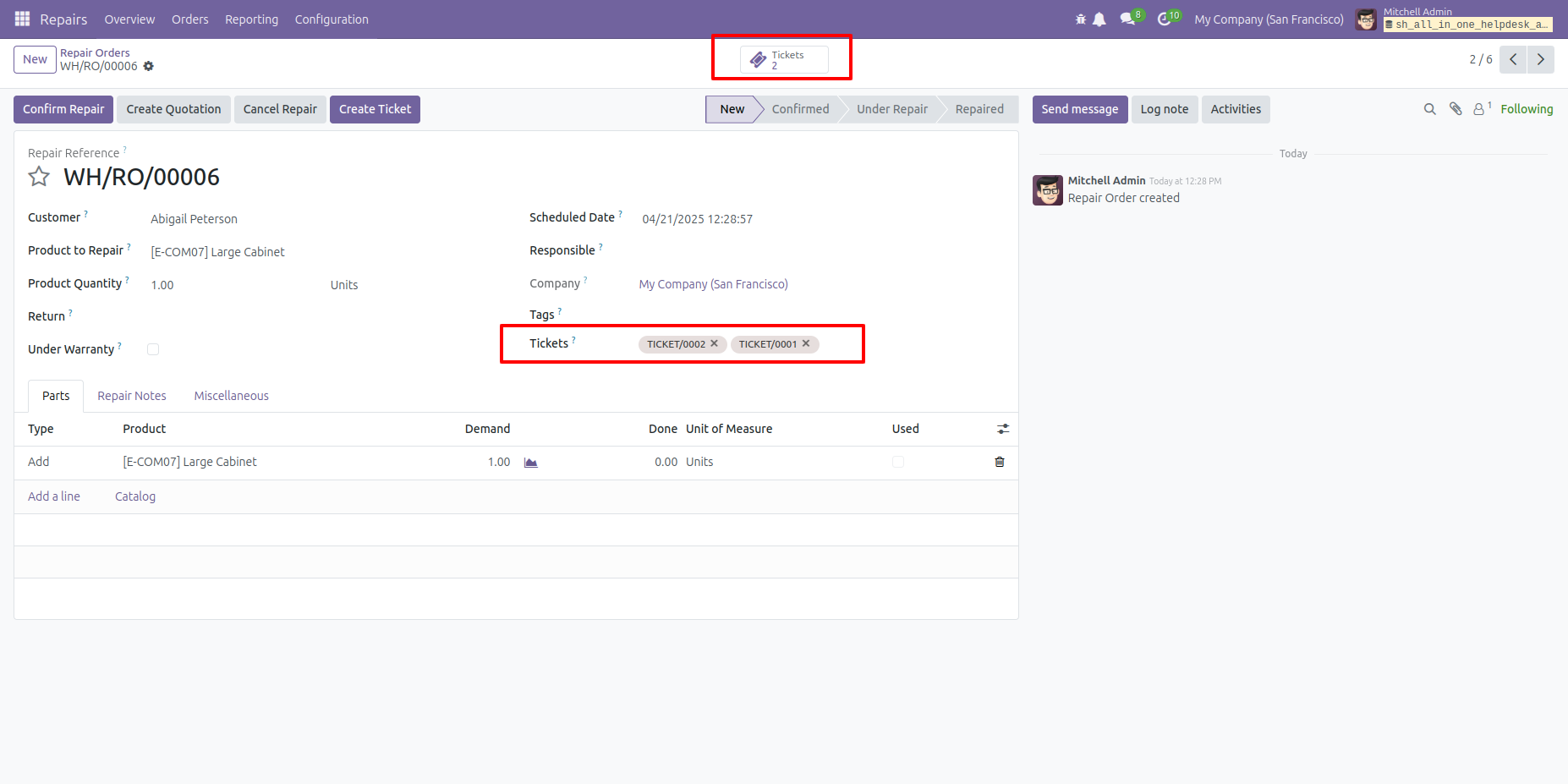The width and height of the screenshot is (1568, 784).
Task: Open the optional columns settings icon
Action: point(1003,429)
